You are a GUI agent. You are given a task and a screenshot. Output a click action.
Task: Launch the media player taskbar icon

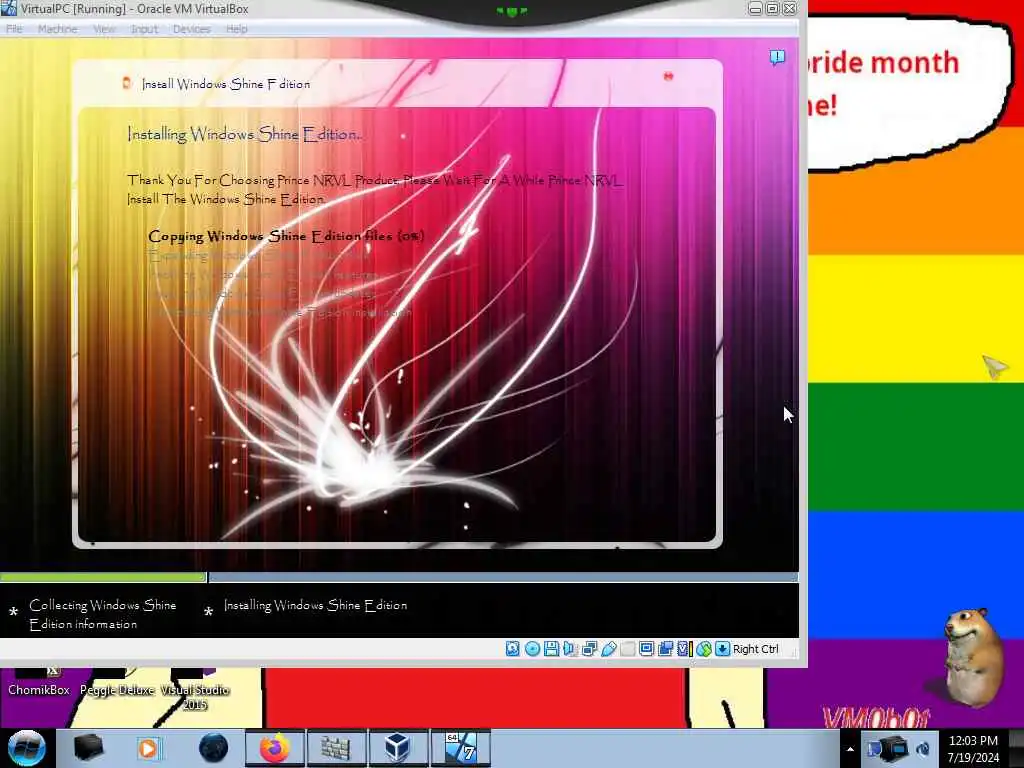pyautogui.click(x=149, y=748)
